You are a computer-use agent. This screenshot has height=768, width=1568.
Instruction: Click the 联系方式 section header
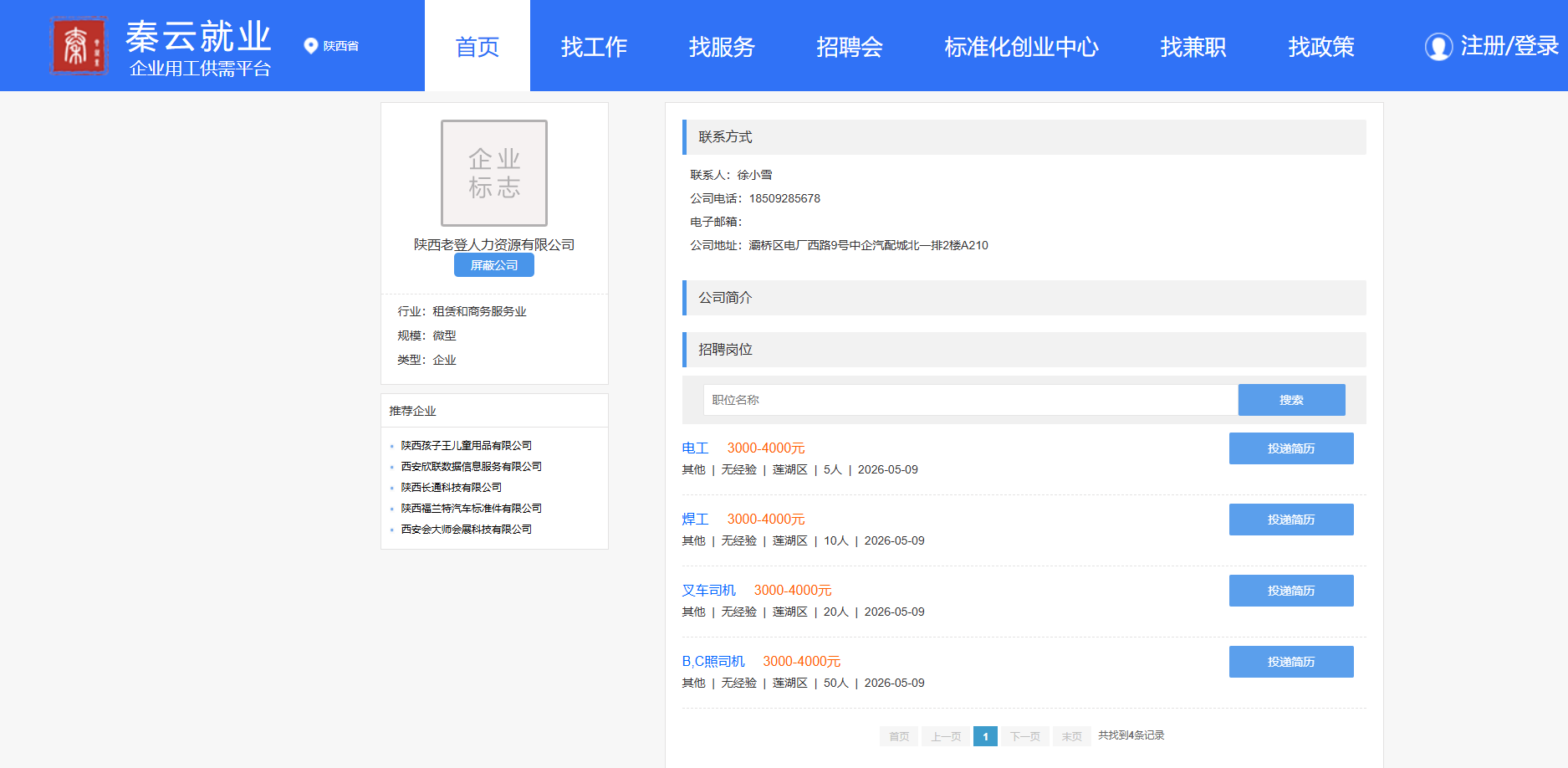[x=1024, y=137]
